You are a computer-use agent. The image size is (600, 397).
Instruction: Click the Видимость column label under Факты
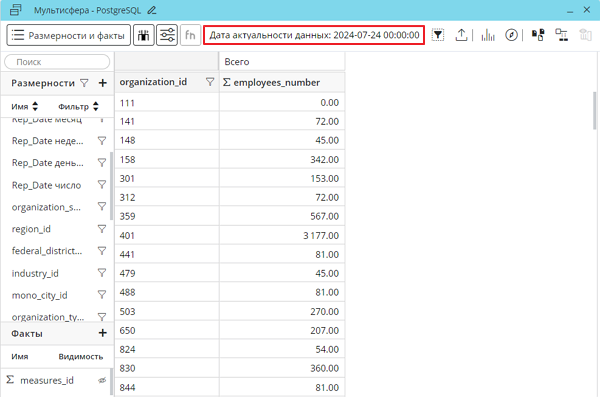81,356
